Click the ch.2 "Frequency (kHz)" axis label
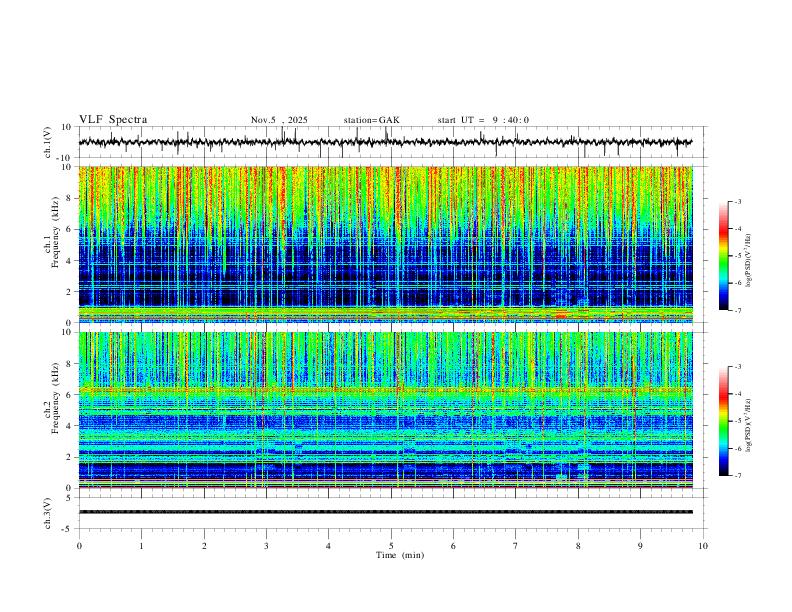 coord(56,398)
